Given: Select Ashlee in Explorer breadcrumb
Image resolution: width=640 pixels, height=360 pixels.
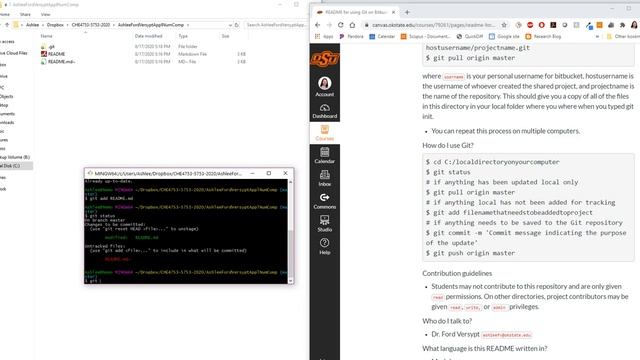Looking at the screenshot, I should coord(33,25).
